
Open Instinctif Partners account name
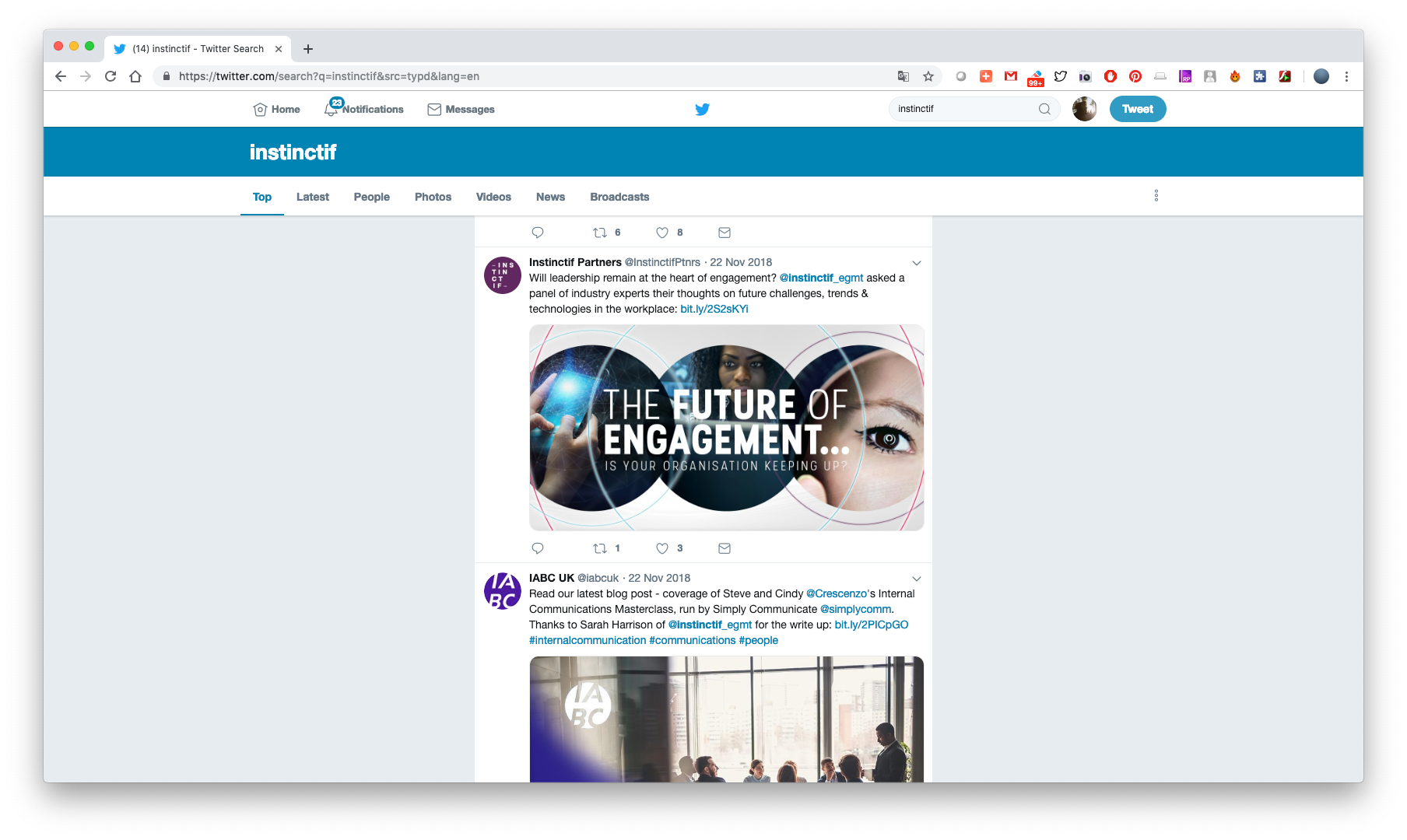coord(575,262)
